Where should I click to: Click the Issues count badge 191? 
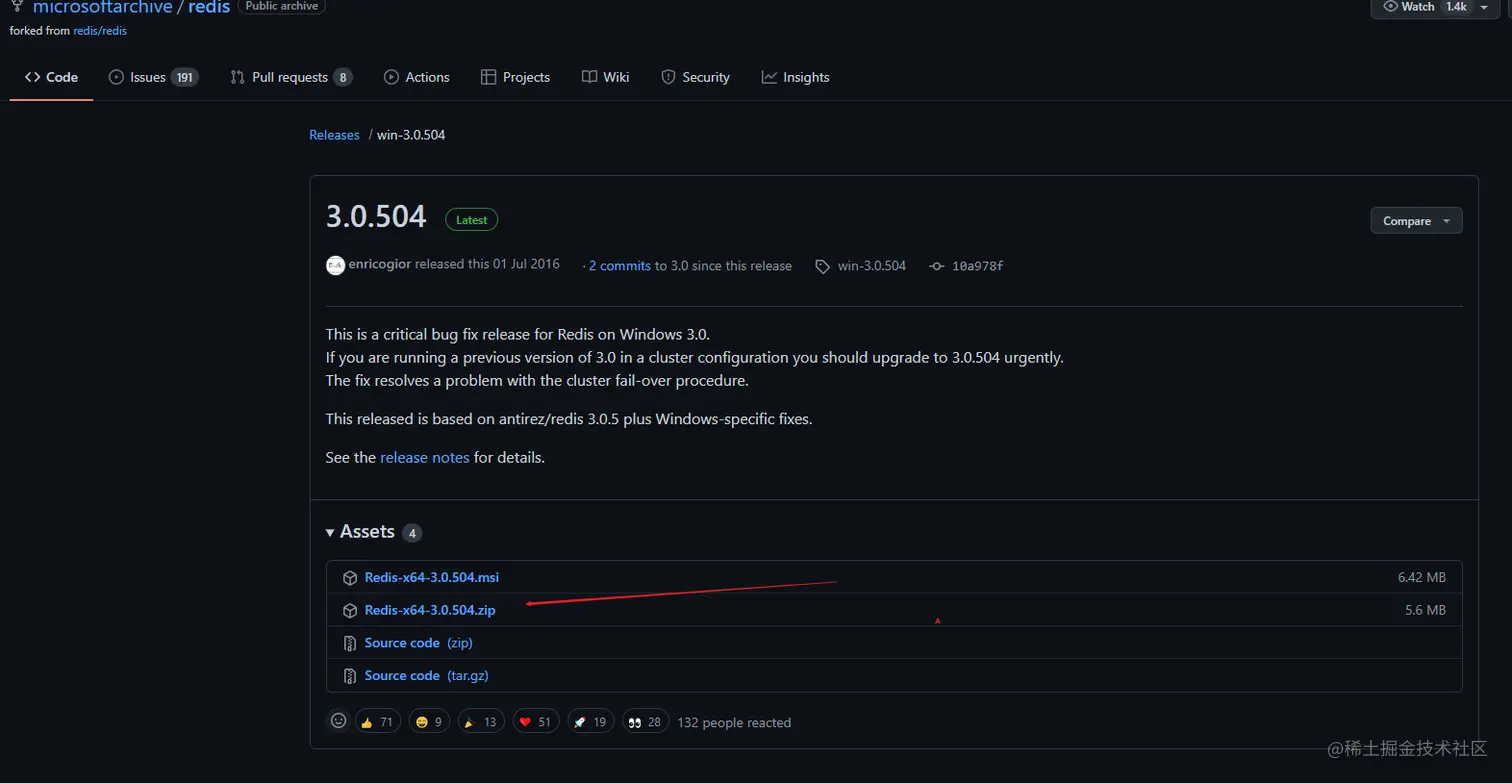(185, 77)
